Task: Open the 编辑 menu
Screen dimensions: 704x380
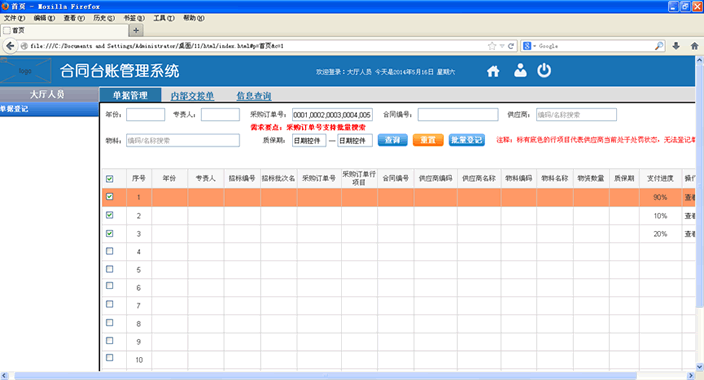Action: 44,18
